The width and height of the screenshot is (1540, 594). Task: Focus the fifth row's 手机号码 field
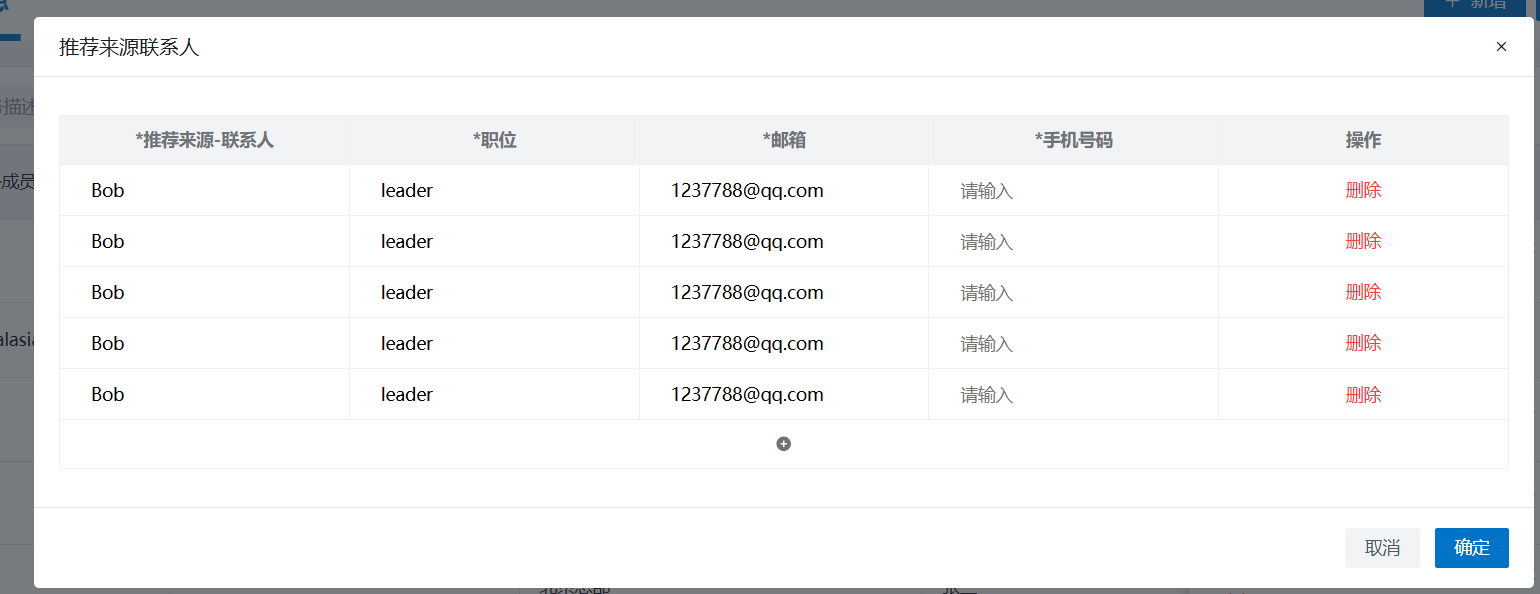coord(1073,395)
